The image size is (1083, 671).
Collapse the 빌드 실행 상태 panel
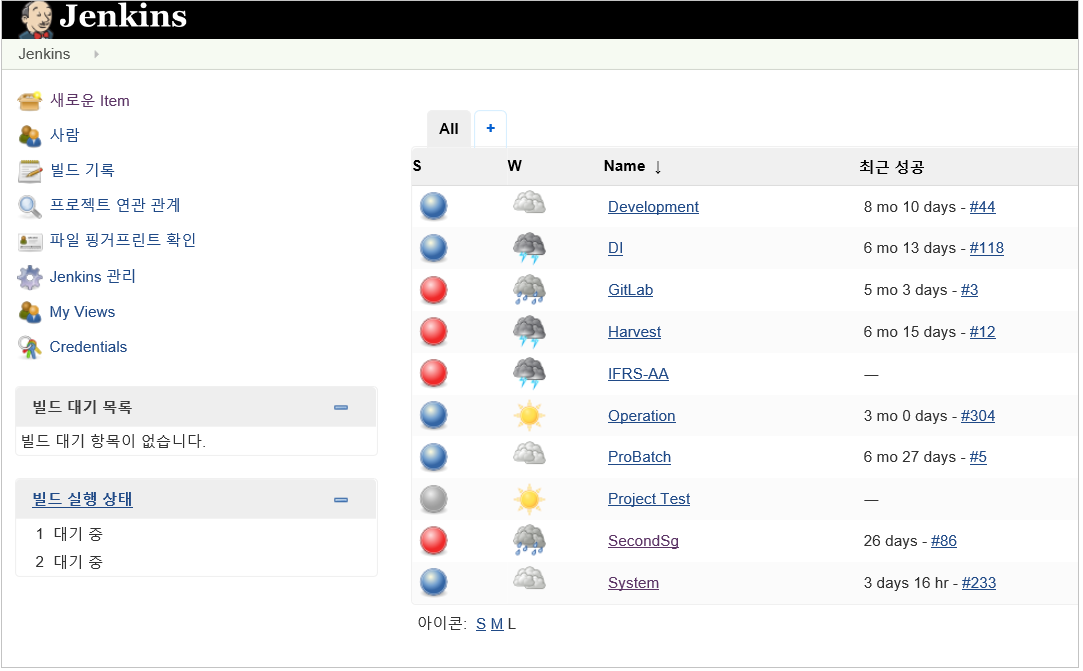pyautogui.click(x=341, y=501)
